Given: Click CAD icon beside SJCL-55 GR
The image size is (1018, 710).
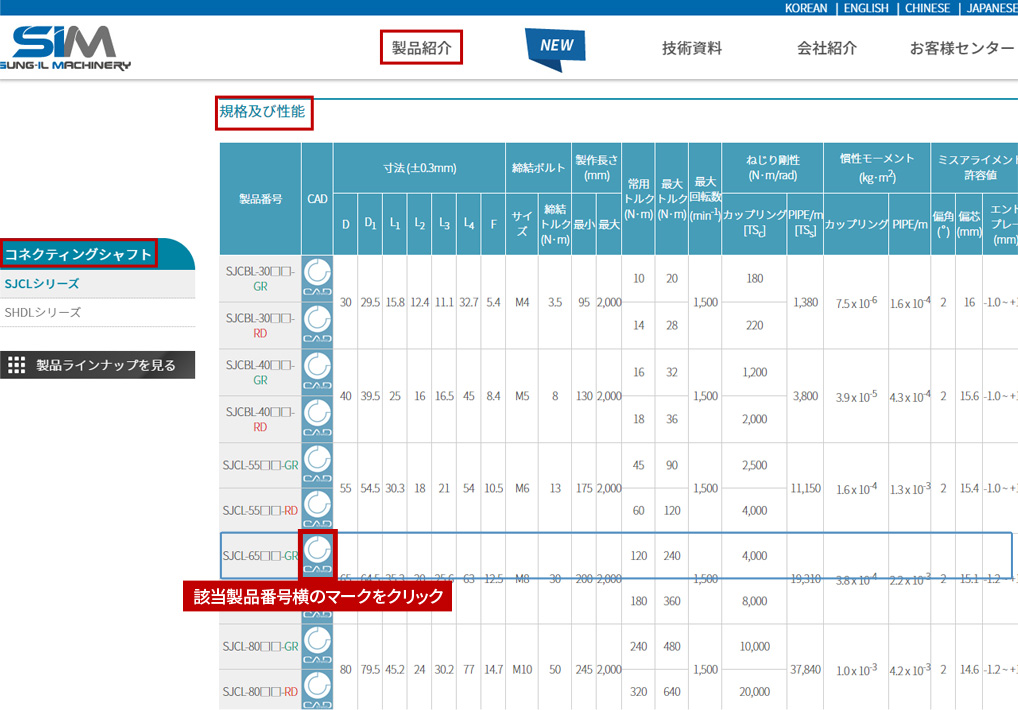Looking at the screenshot, I should [x=317, y=465].
